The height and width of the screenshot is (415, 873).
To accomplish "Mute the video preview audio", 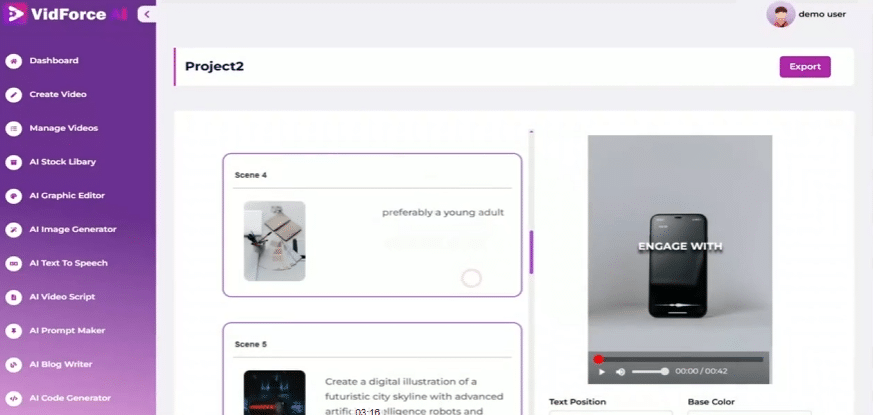I will click(x=620, y=371).
